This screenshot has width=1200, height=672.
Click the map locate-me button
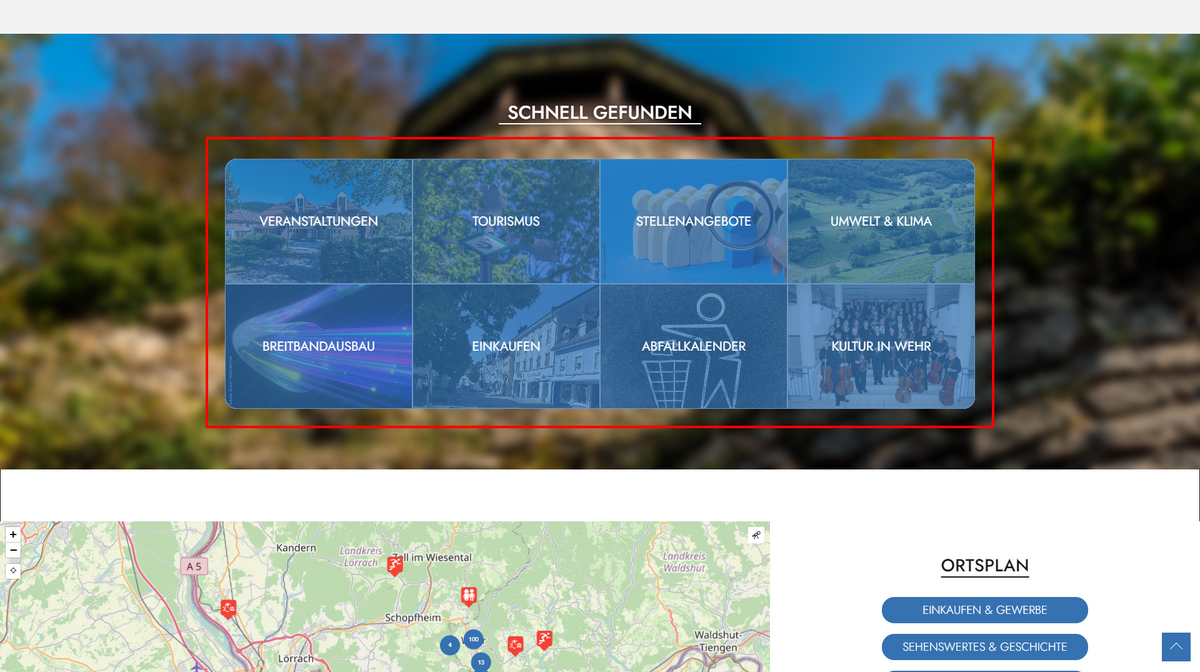click(13, 571)
